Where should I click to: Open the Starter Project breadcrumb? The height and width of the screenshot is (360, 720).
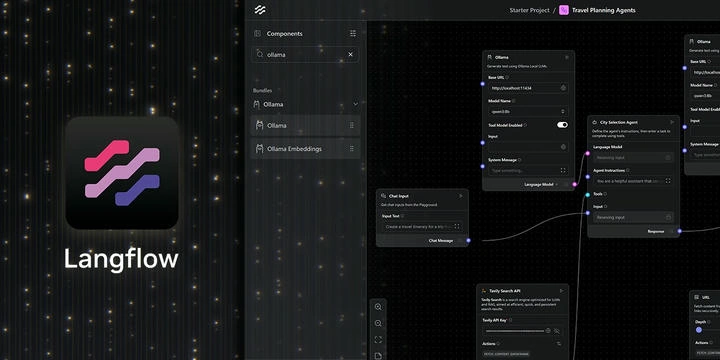click(x=529, y=10)
